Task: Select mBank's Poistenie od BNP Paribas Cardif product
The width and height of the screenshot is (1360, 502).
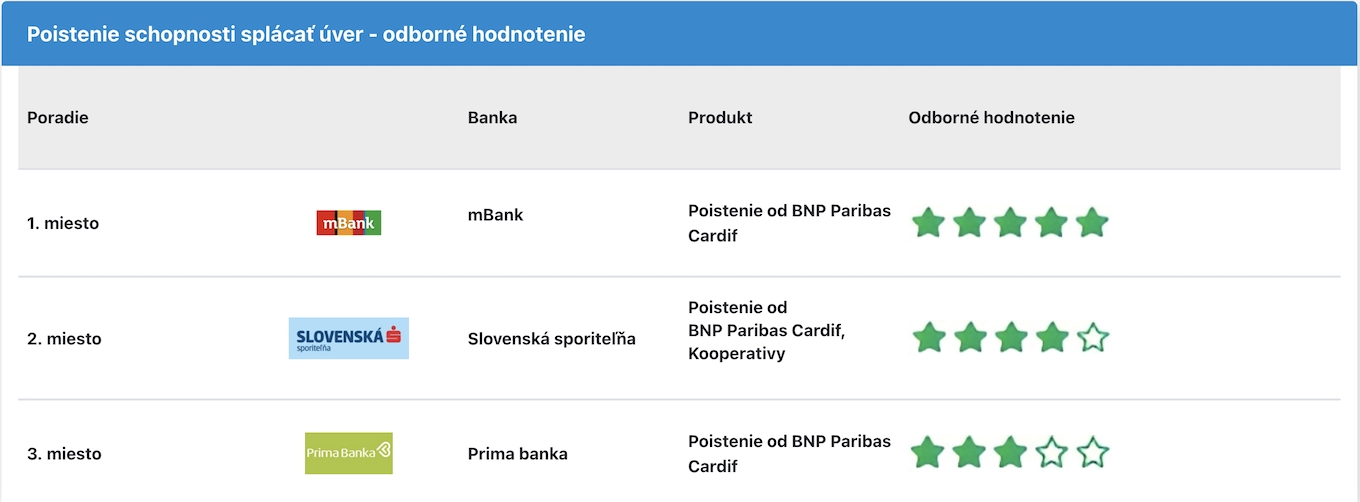Action: [790, 223]
